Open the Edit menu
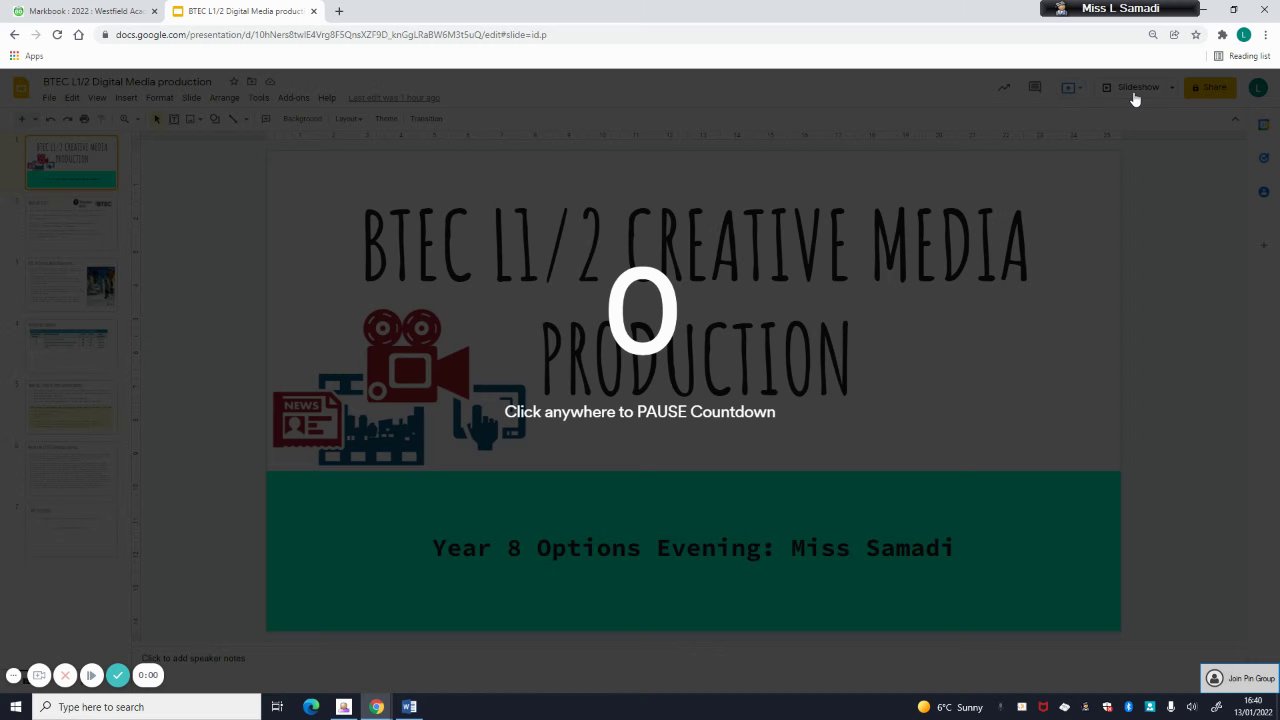The height and width of the screenshot is (720, 1280). pyautogui.click(x=72, y=98)
